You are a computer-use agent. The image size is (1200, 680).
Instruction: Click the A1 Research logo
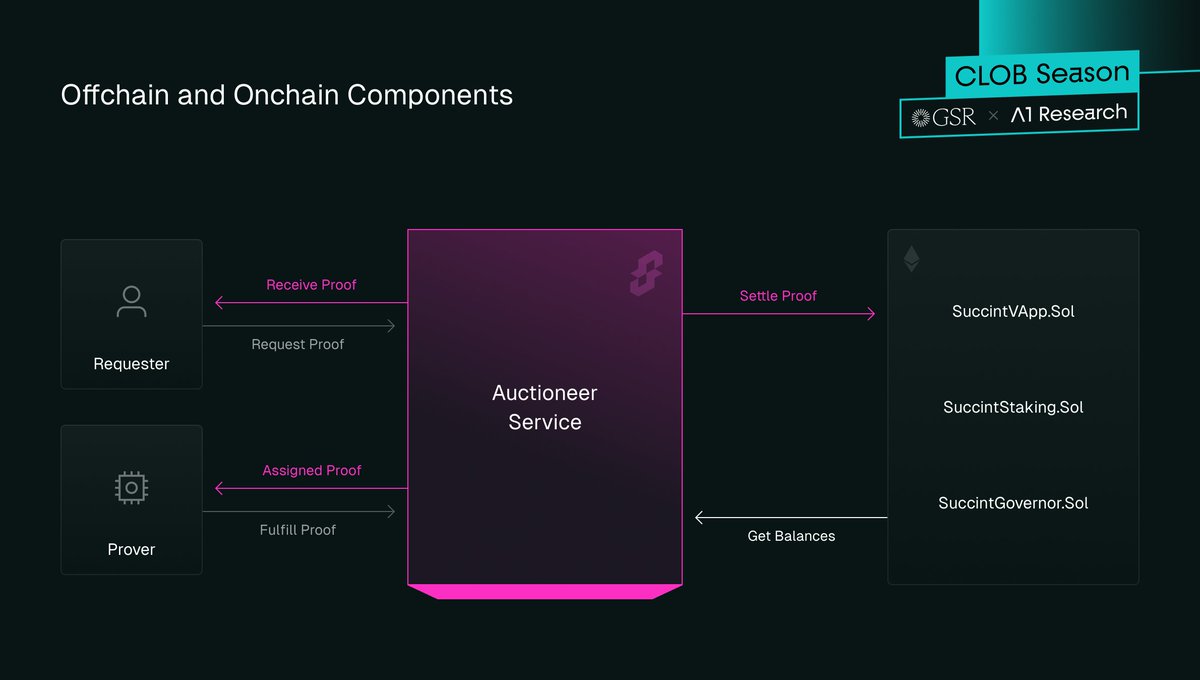(x=1068, y=114)
